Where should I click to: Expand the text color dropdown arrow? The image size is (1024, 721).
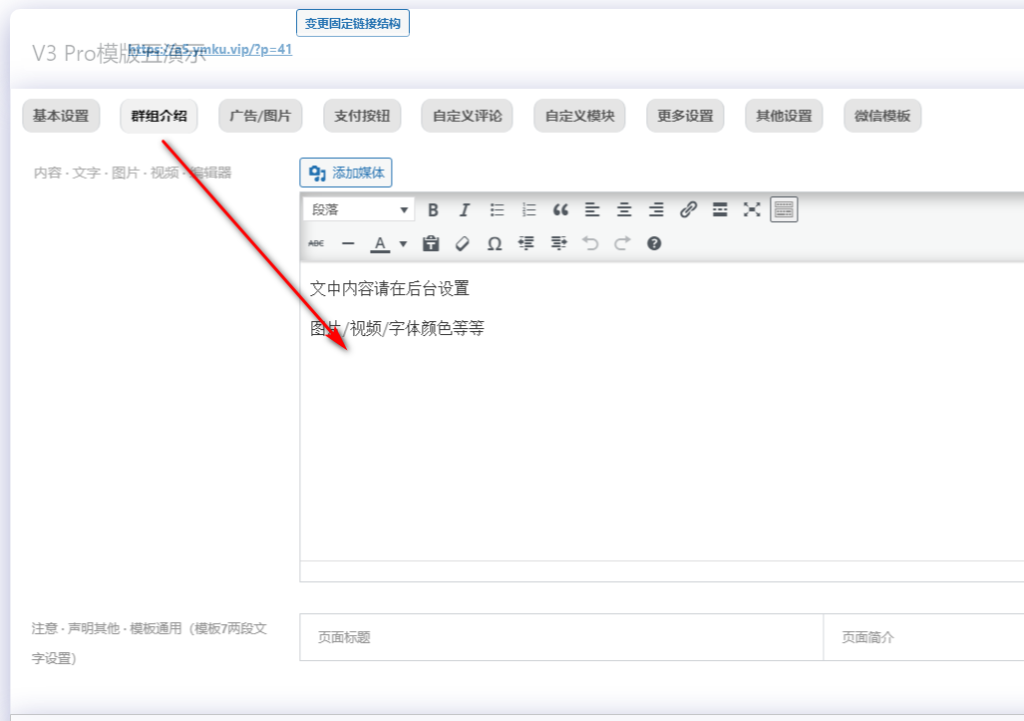pos(403,243)
